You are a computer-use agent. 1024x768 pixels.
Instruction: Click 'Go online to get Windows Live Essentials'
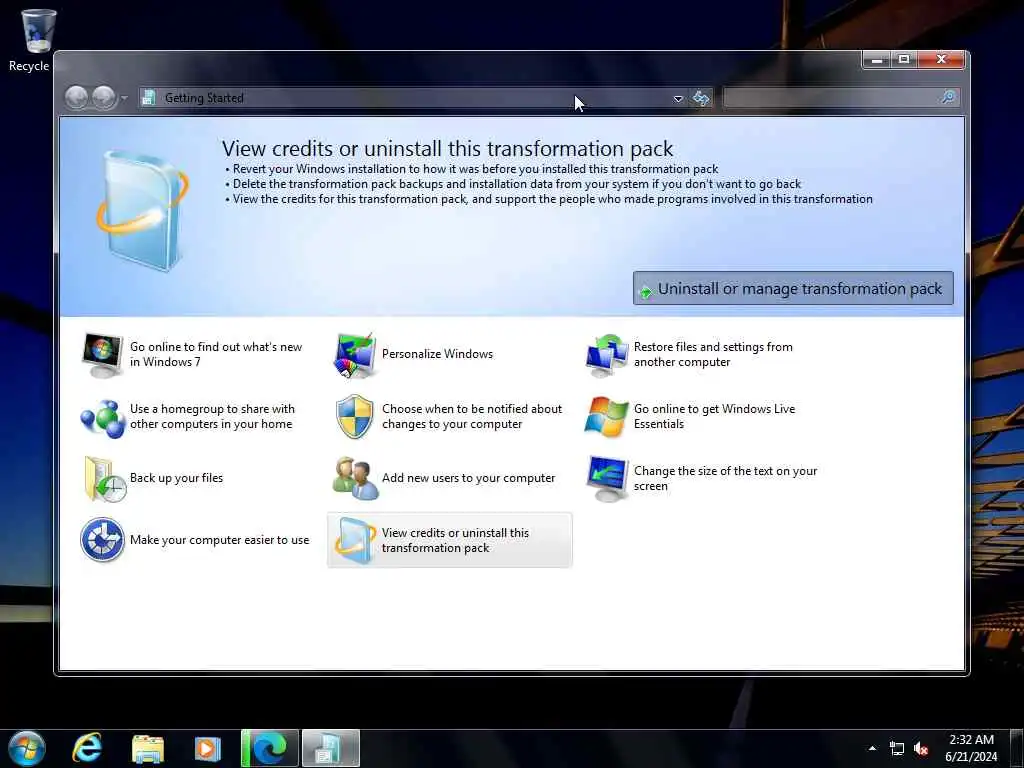click(714, 416)
